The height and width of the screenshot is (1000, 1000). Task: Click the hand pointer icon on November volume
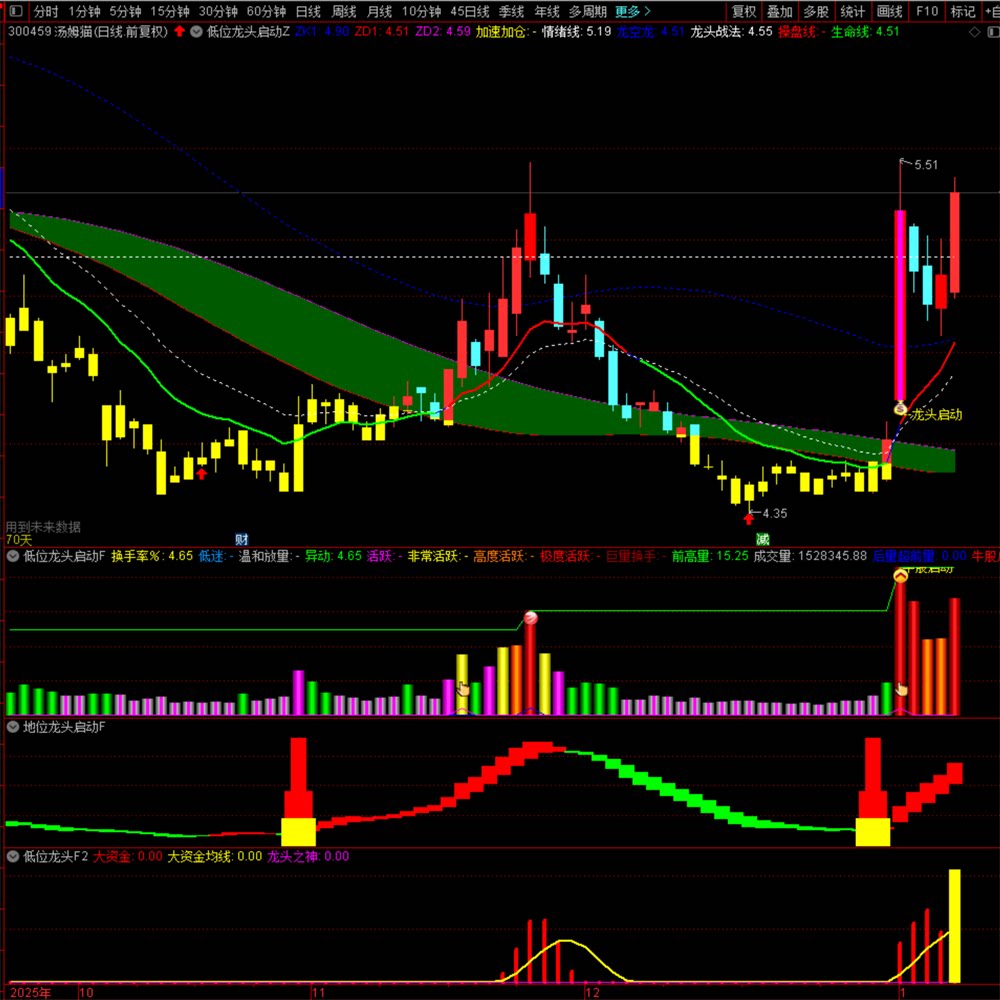click(x=463, y=689)
